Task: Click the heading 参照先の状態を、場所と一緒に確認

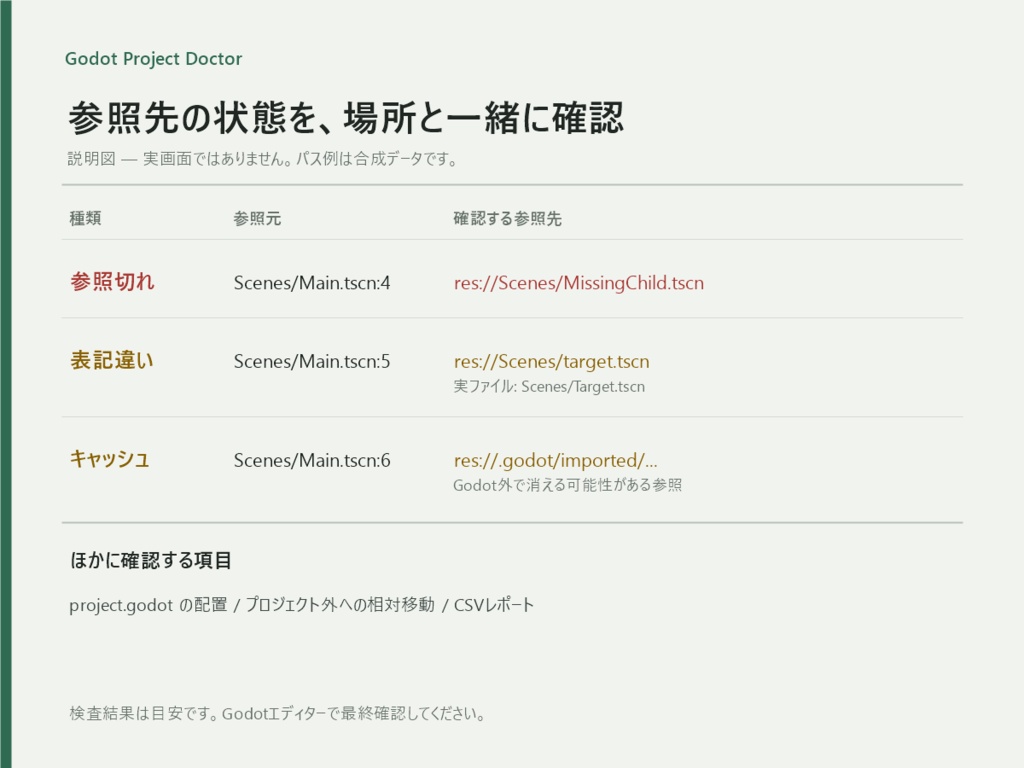Action: (x=346, y=118)
